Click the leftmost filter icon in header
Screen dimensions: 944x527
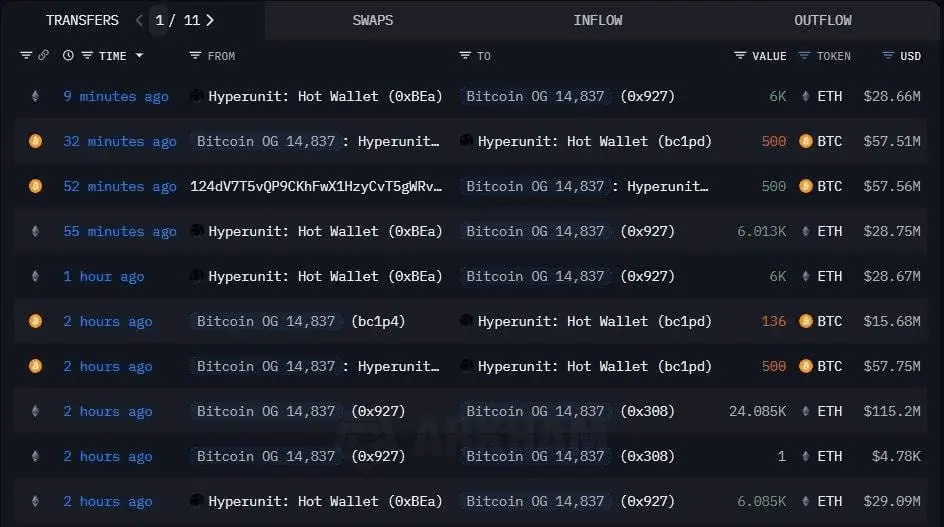click(25, 55)
